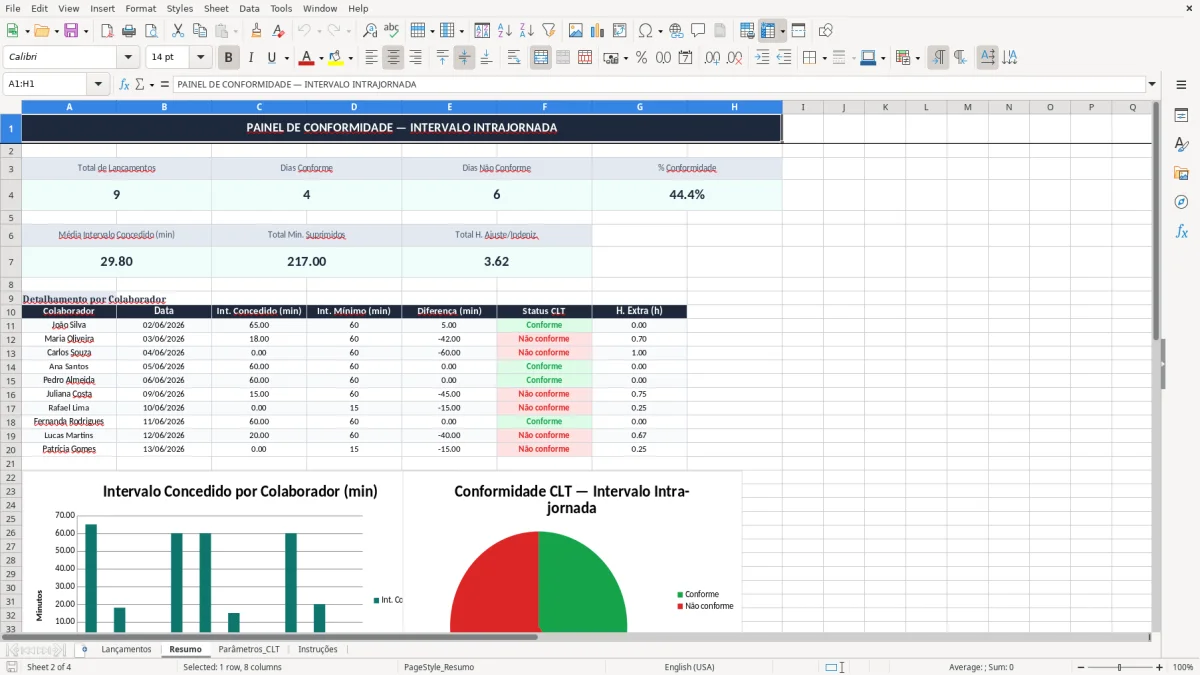Image resolution: width=1200 pixels, height=675 pixels.
Task: Toggle Bold formatting
Action: click(229, 58)
